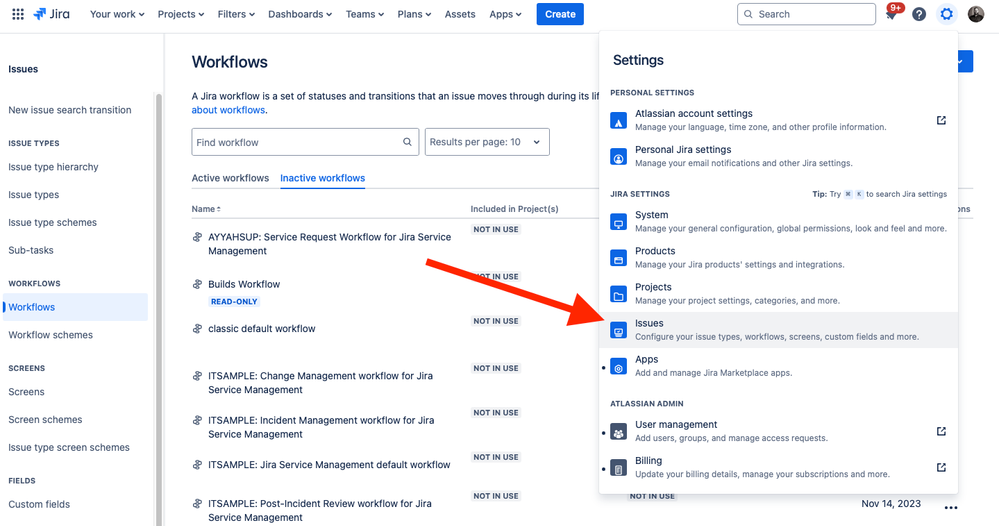Expand the Teams dropdown
The height and width of the screenshot is (526, 999).
364,14
